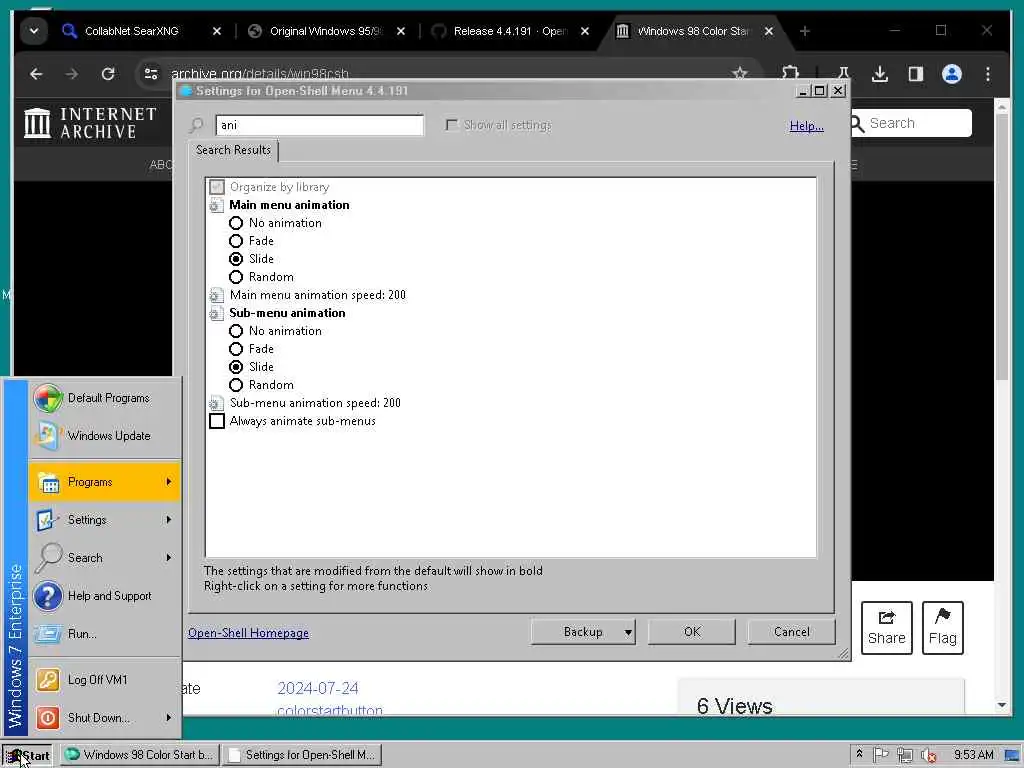
Task: Click the 2024-07-24 date link
Action: click(317, 688)
